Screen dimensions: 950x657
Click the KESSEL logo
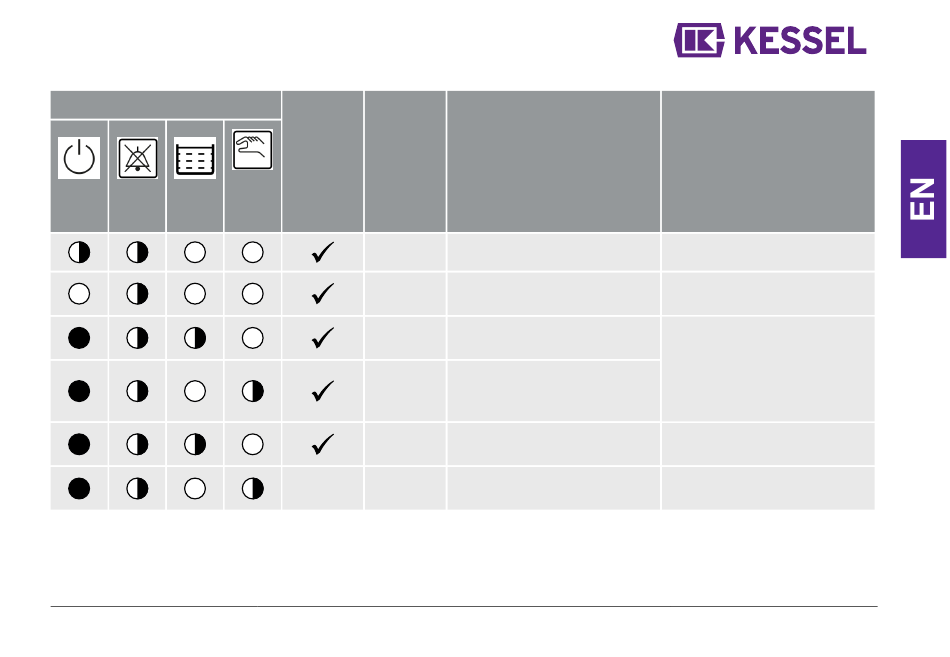770,40
